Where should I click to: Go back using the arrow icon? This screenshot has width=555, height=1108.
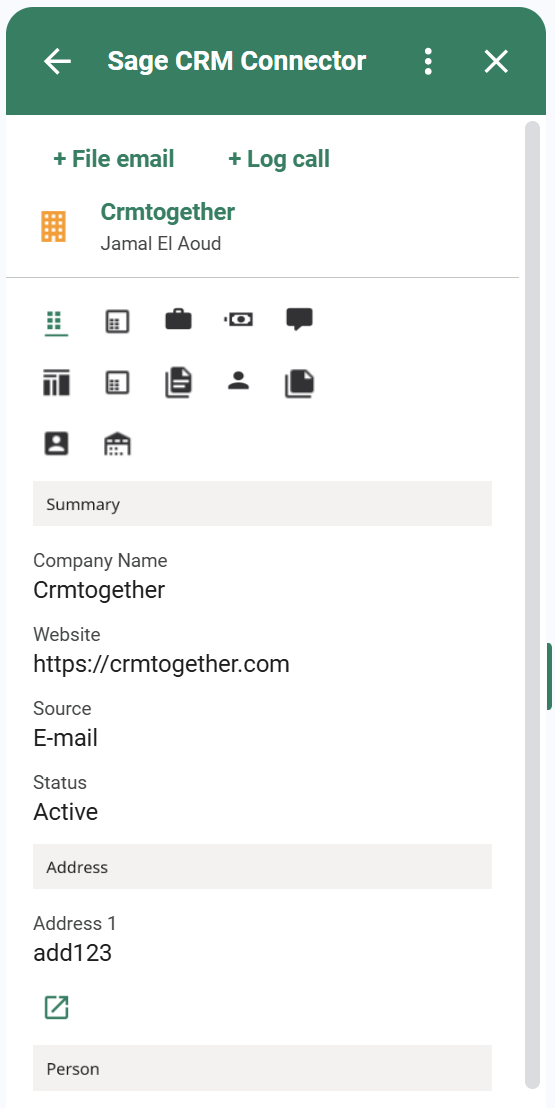coord(57,61)
